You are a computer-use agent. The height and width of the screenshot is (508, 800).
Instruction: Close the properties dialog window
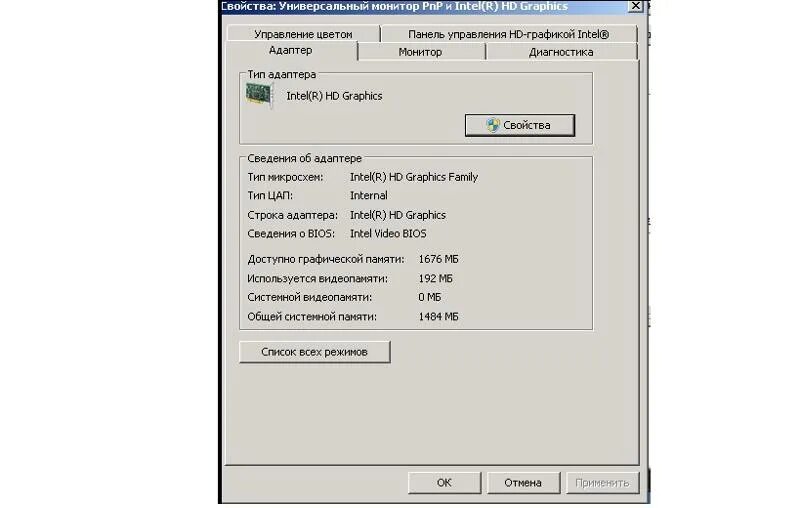(x=635, y=6)
